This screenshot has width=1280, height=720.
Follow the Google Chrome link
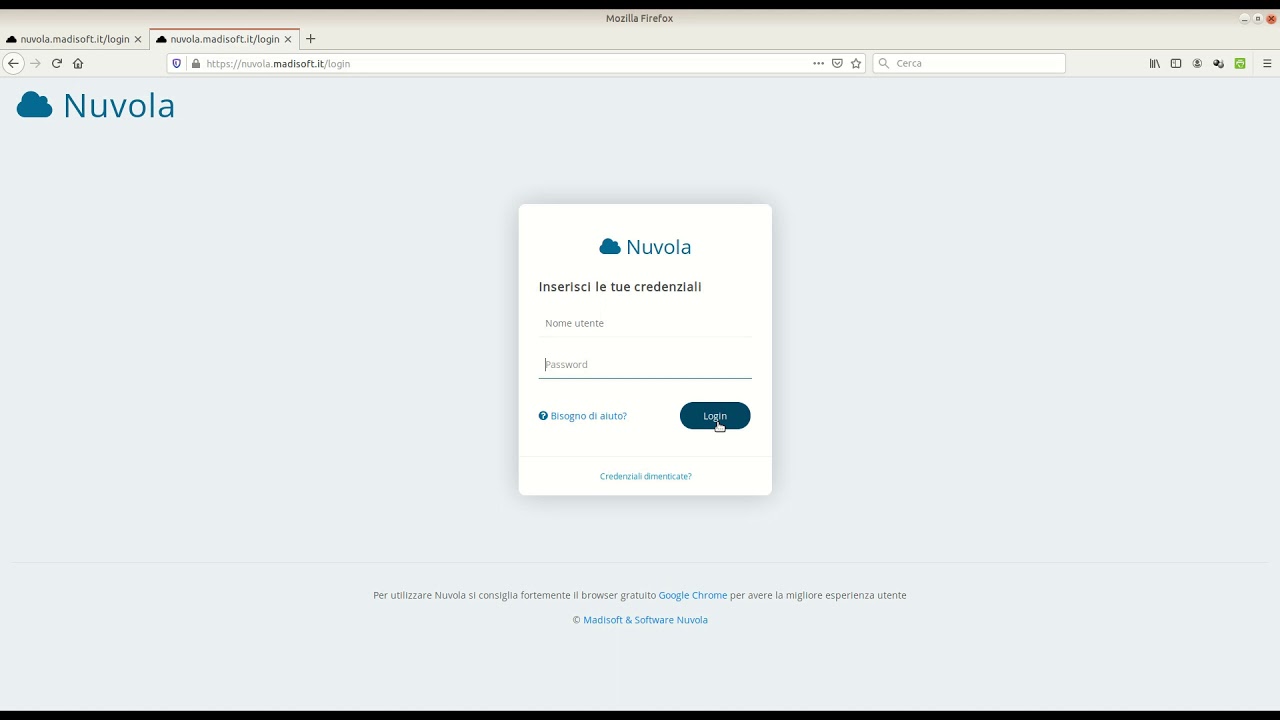pos(693,595)
